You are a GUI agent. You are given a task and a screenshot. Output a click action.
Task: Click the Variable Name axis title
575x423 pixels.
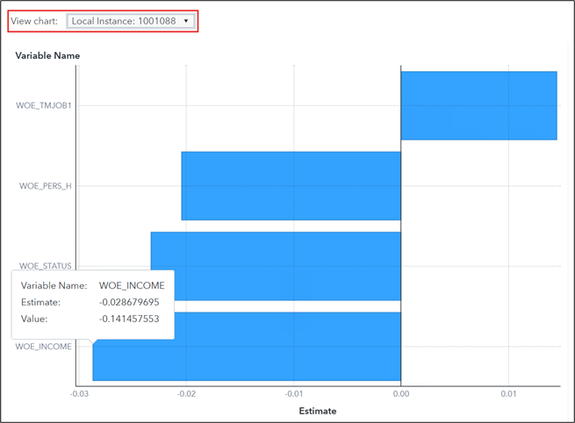click(48, 56)
